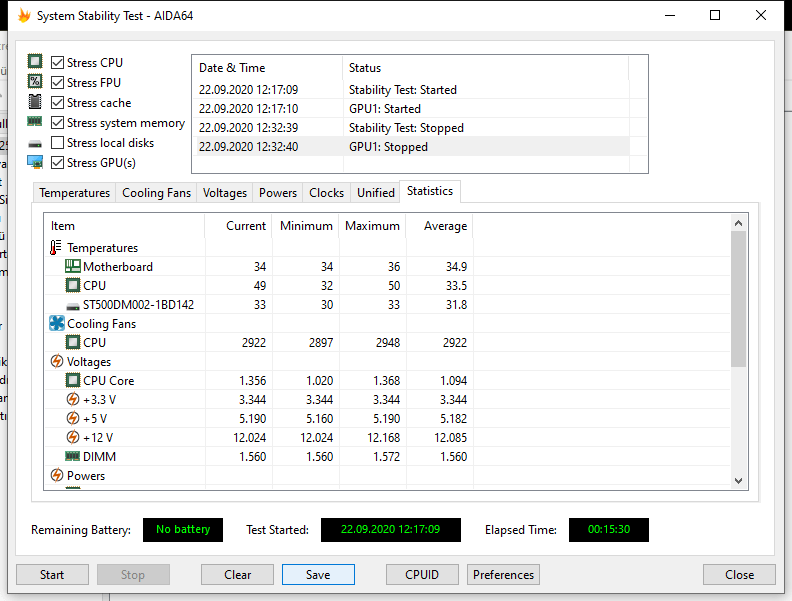Toggle Stress system memory checkbox
Image resolution: width=792 pixels, height=601 pixels.
click(x=58, y=123)
